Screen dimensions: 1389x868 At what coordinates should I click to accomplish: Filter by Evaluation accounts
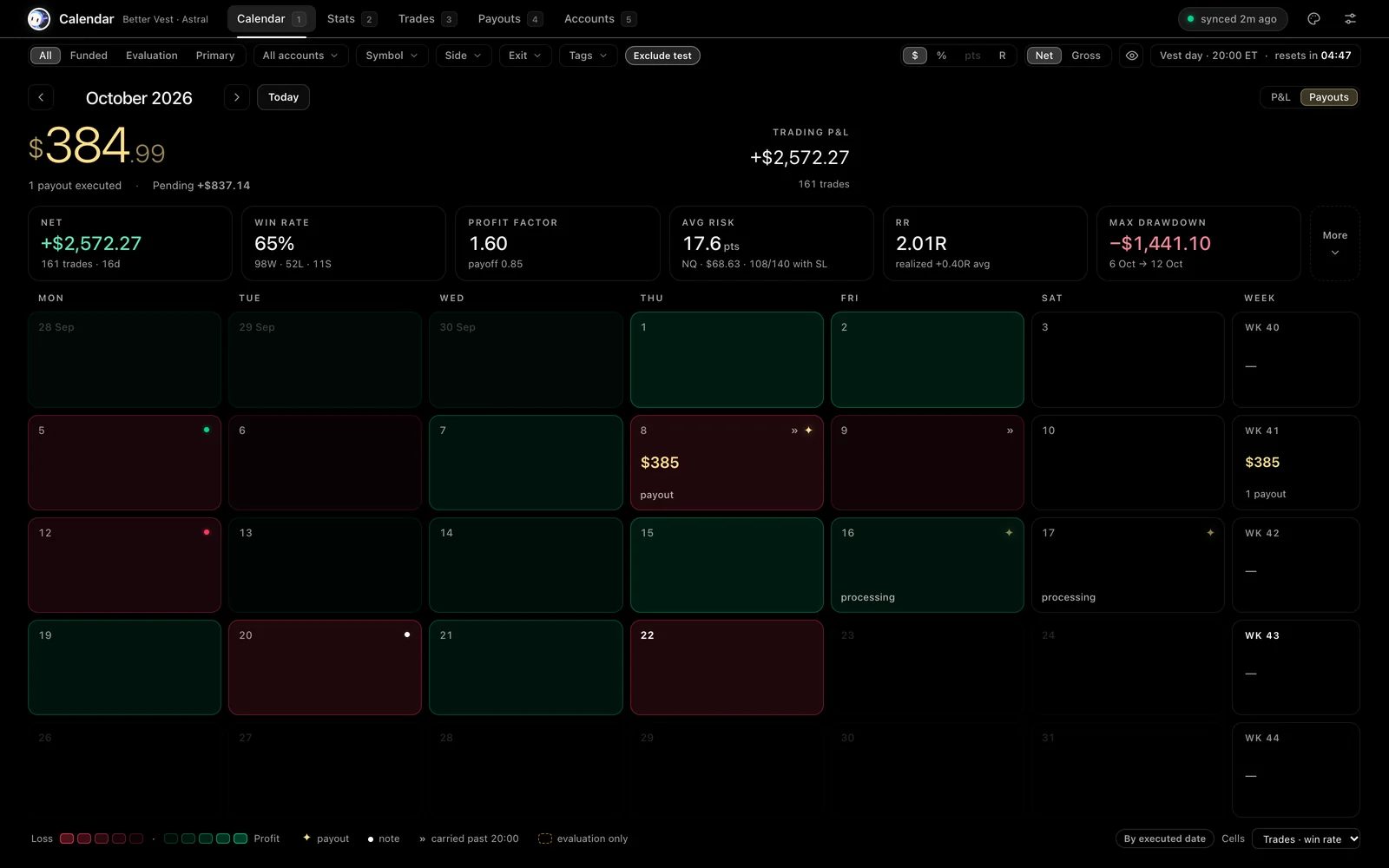tap(152, 56)
